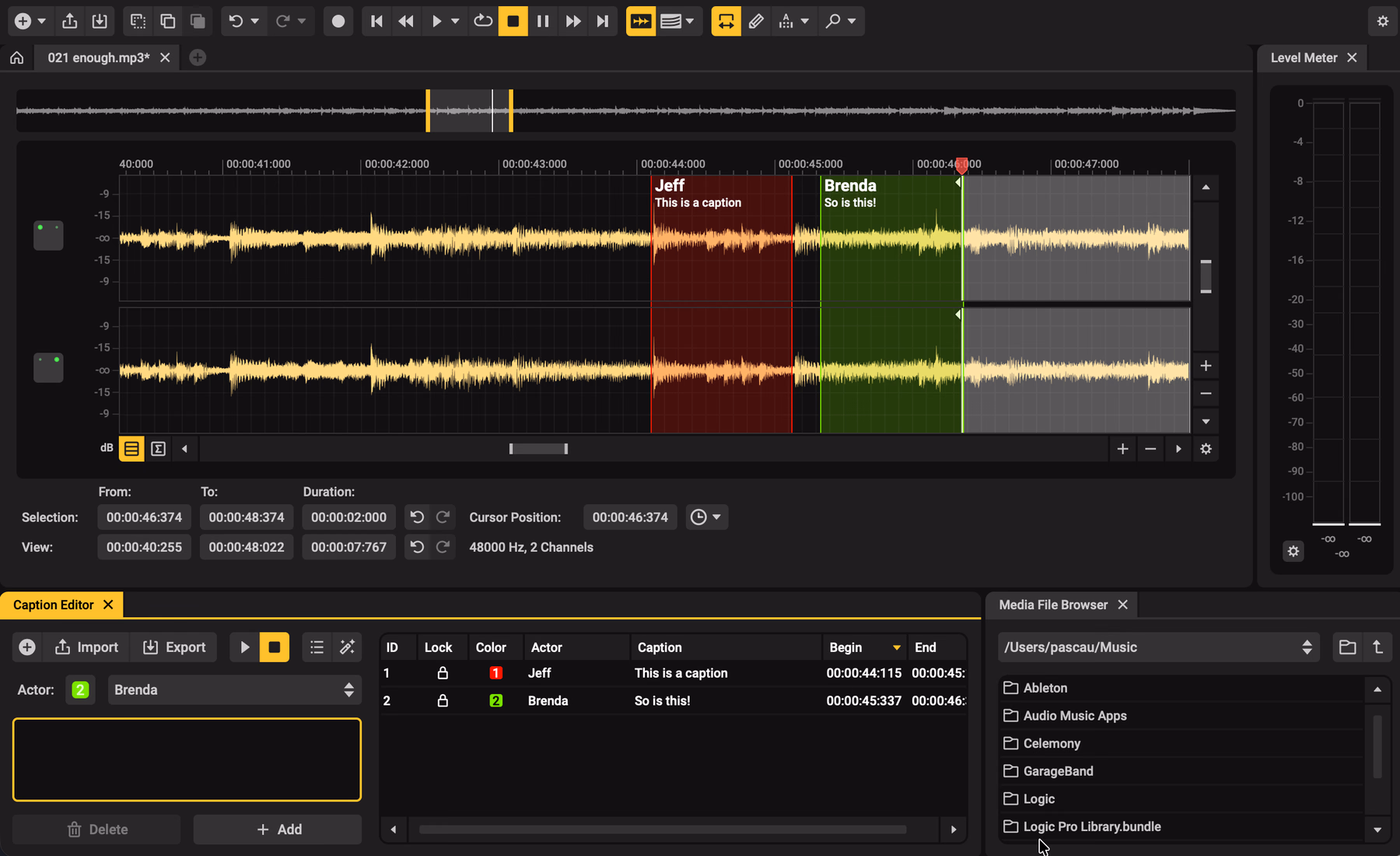Click the red color swatch in Jeff's row
1400x856 pixels.
pos(495,673)
